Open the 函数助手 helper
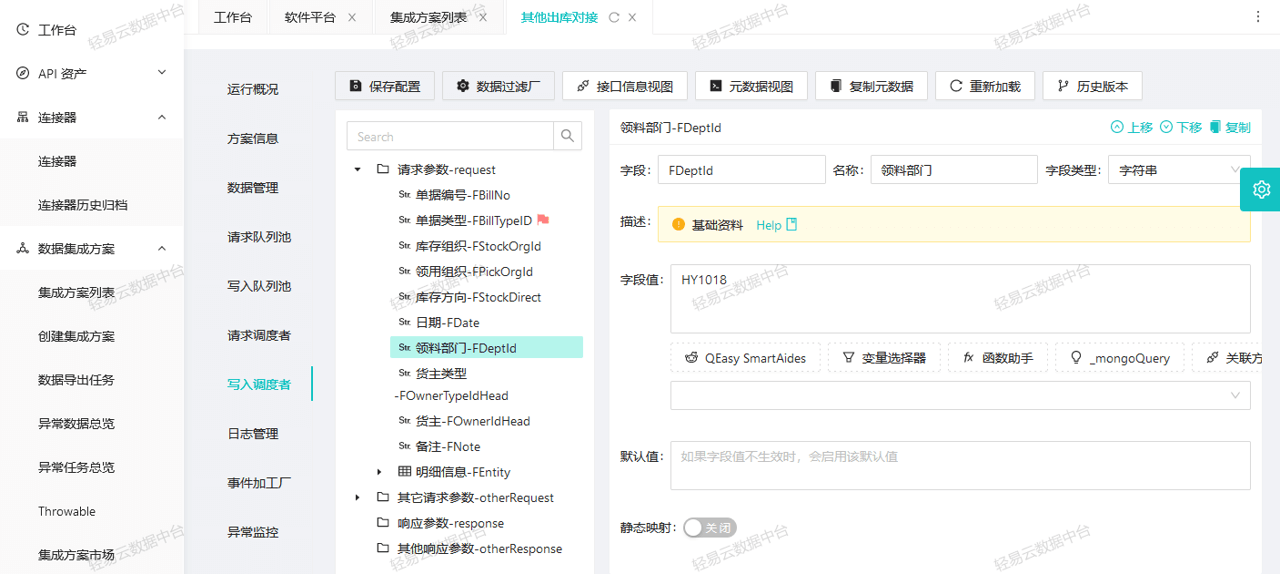This screenshot has width=1280, height=574. 998,357
